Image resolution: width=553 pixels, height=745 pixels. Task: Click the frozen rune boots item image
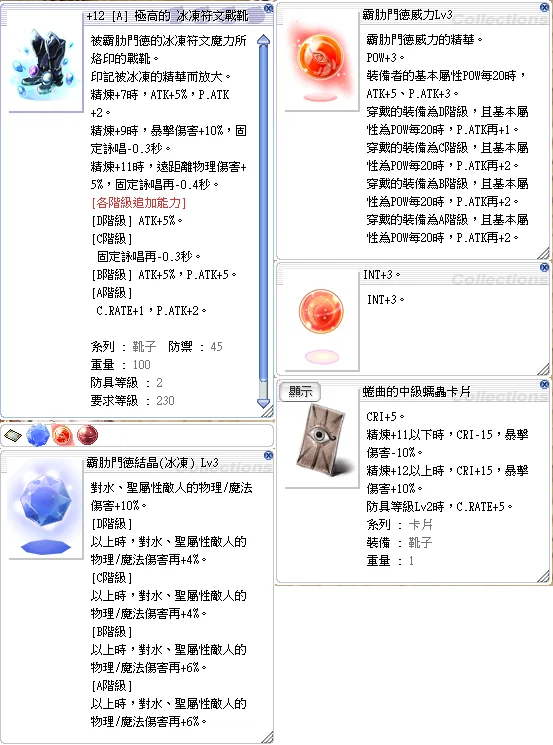pyautogui.click(x=44, y=64)
